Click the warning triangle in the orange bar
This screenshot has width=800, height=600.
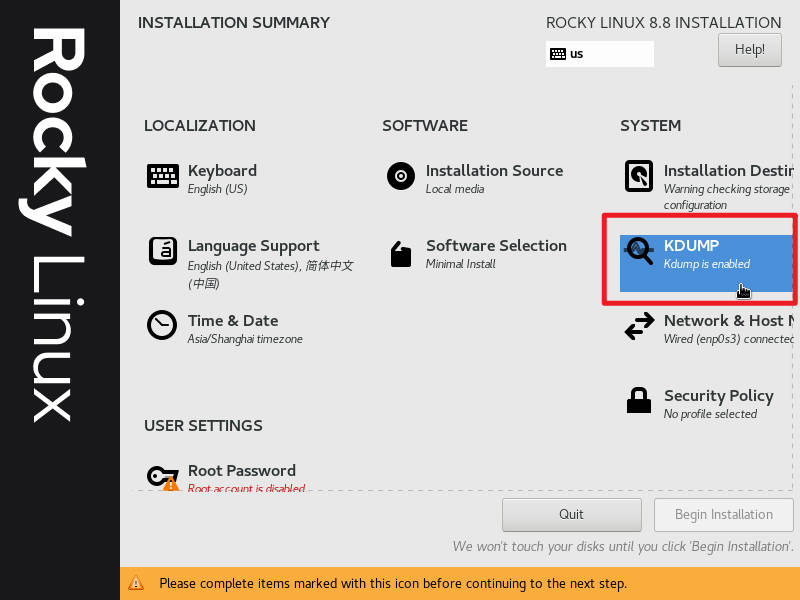[136, 583]
